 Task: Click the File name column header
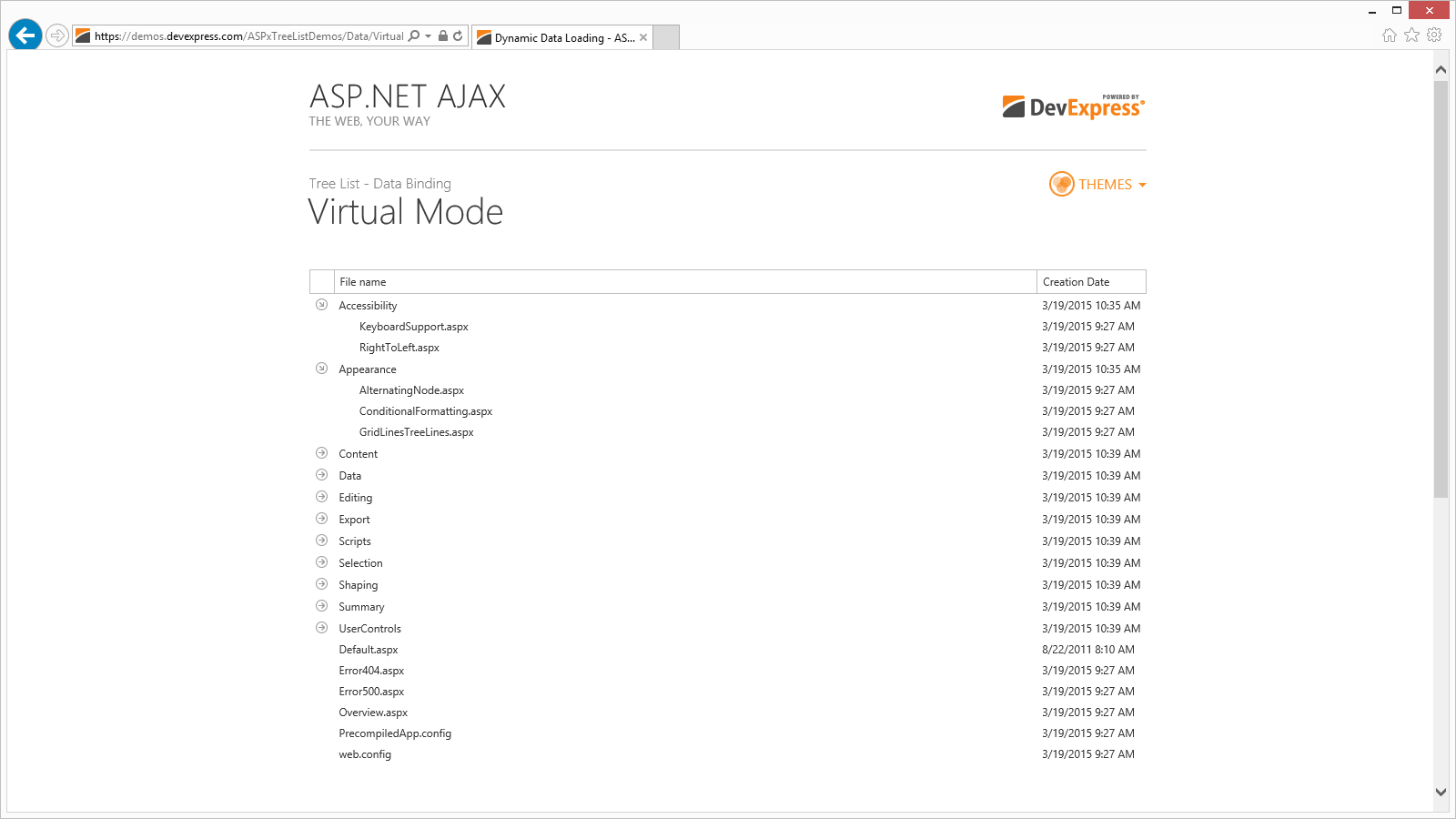point(685,282)
